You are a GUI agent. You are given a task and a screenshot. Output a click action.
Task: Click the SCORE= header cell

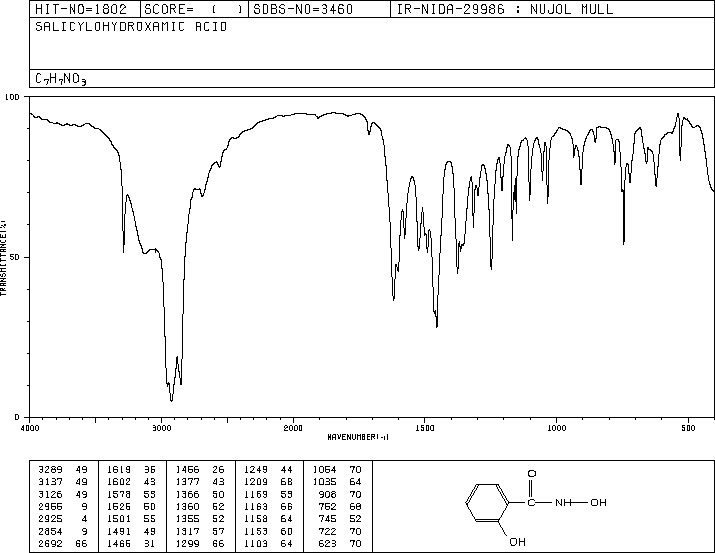pyautogui.click(x=194, y=9)
